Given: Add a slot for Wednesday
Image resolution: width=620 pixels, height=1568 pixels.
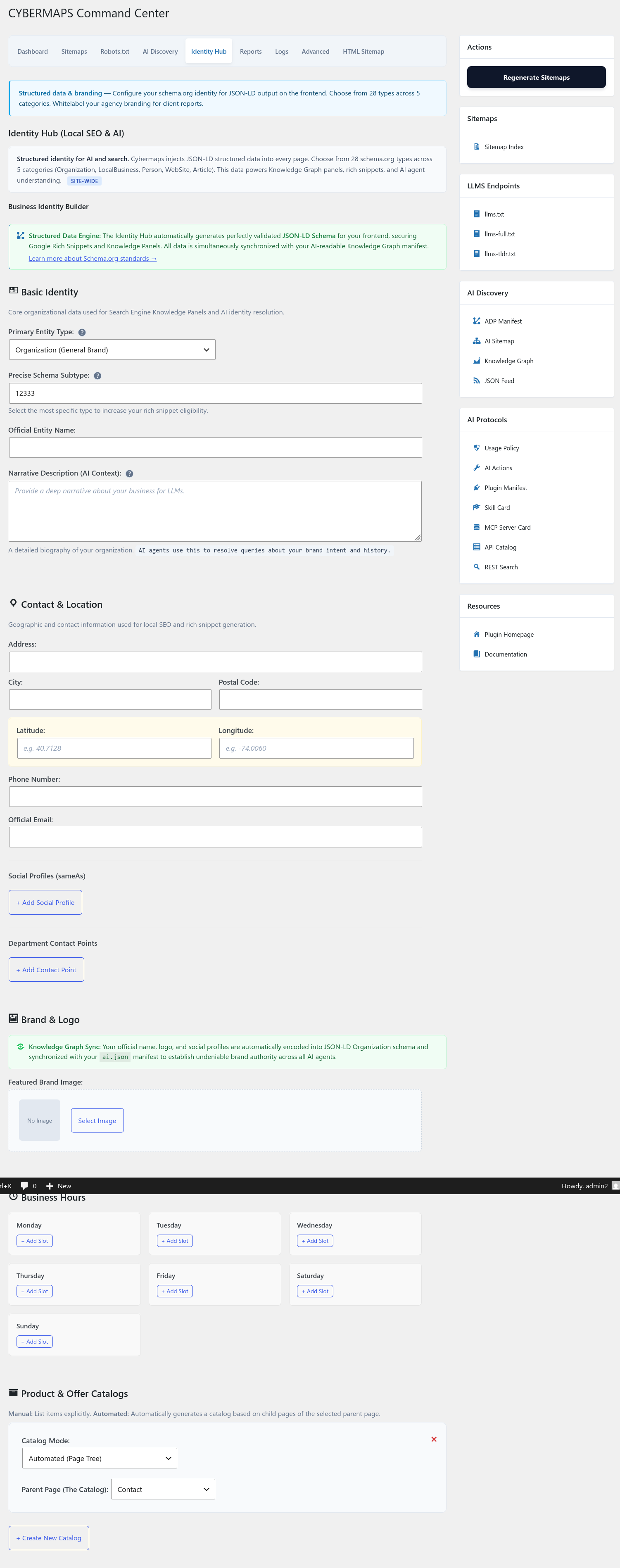Looking at the screenshot, I should click(x=315, y=1241).
